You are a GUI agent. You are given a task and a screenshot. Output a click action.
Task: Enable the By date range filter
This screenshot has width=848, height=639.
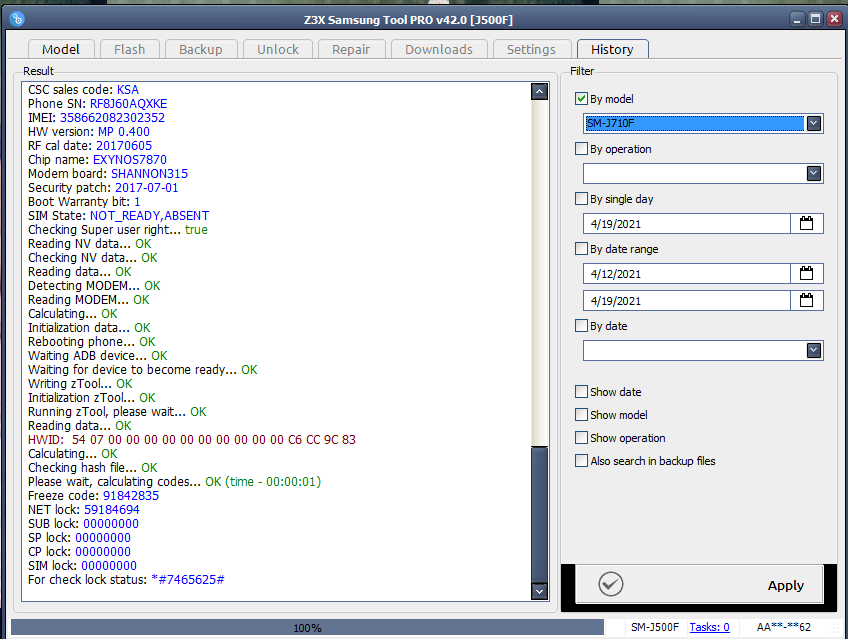click(581, 249)
